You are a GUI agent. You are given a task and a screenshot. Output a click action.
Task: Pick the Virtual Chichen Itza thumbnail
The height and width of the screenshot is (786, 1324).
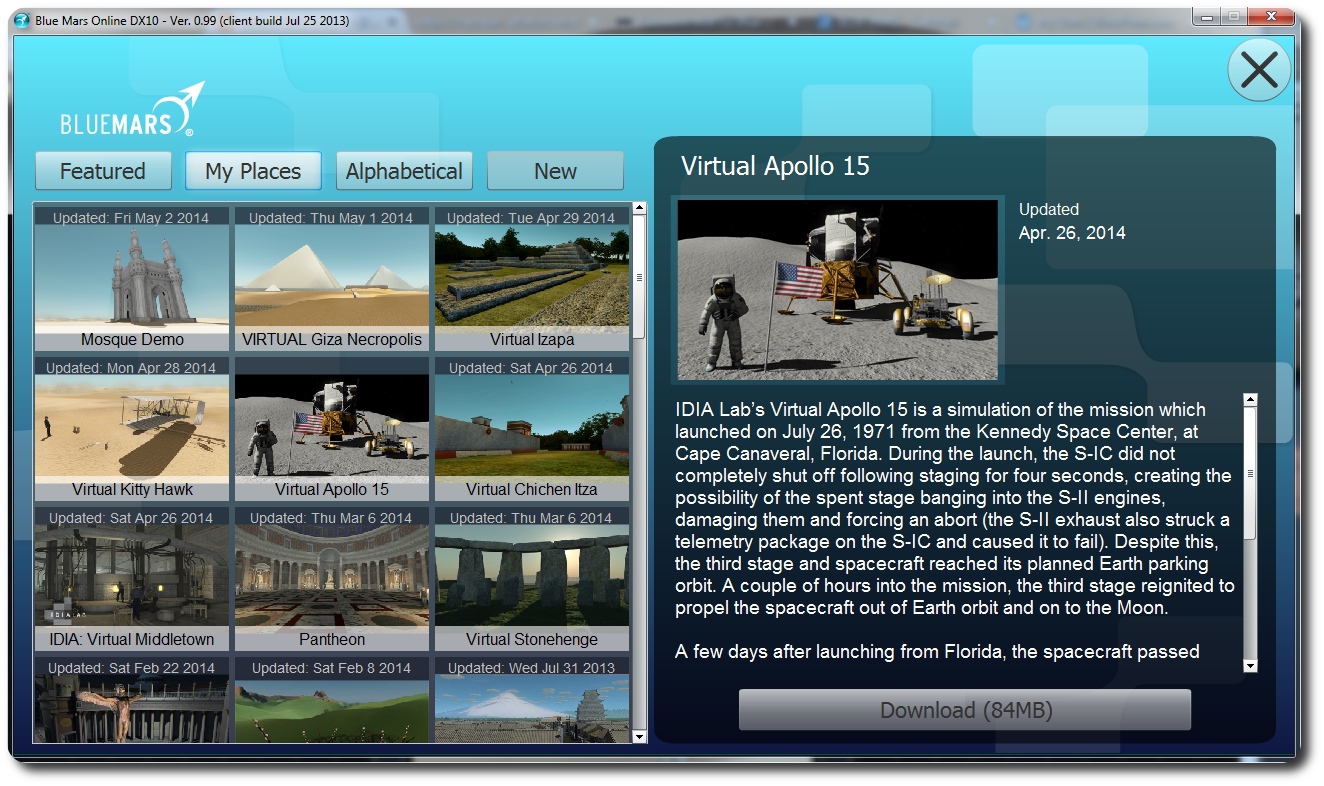[x=531, y=430]
